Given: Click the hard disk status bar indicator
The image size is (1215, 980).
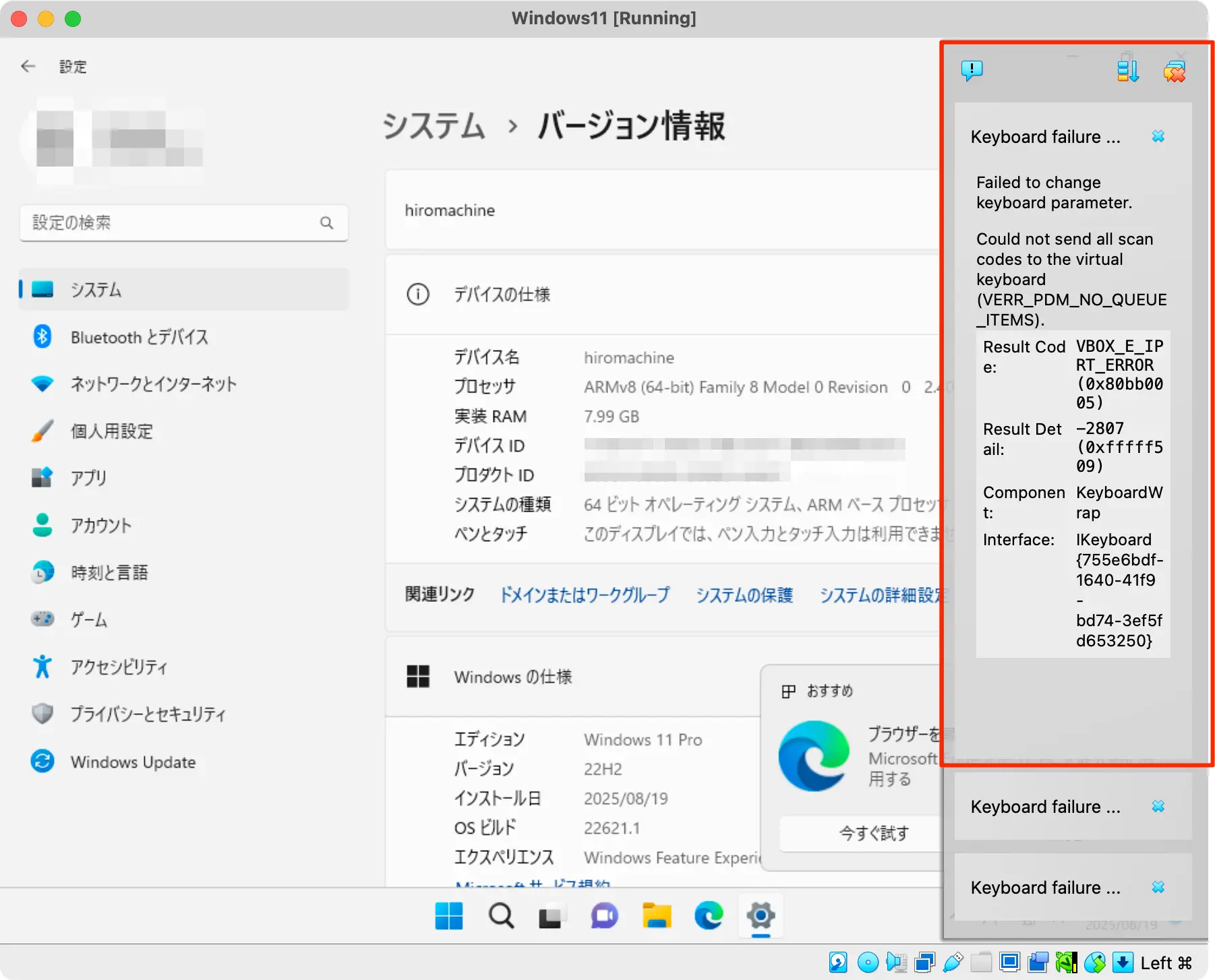Looking at the screenshot, I should 838,962.
